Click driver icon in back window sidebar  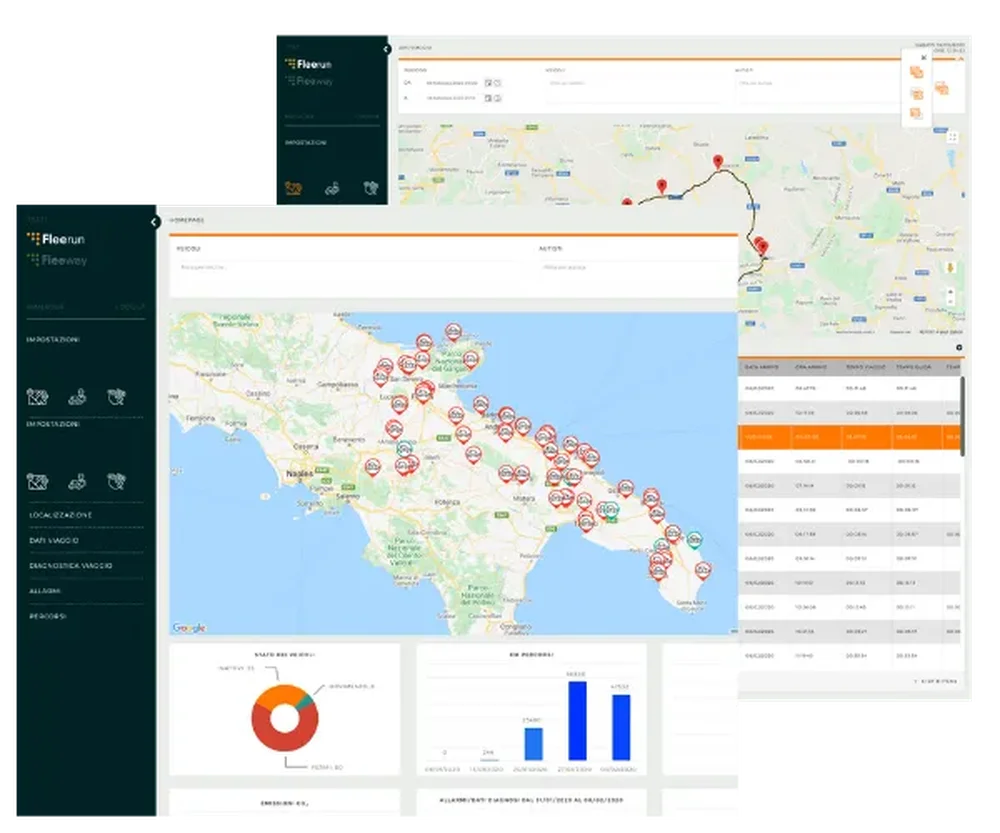pos(332,188)
